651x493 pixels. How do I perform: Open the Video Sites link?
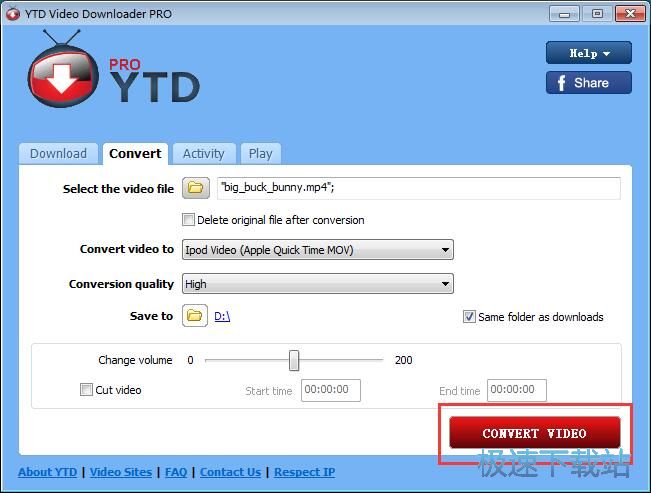click(x=121, y=472)
